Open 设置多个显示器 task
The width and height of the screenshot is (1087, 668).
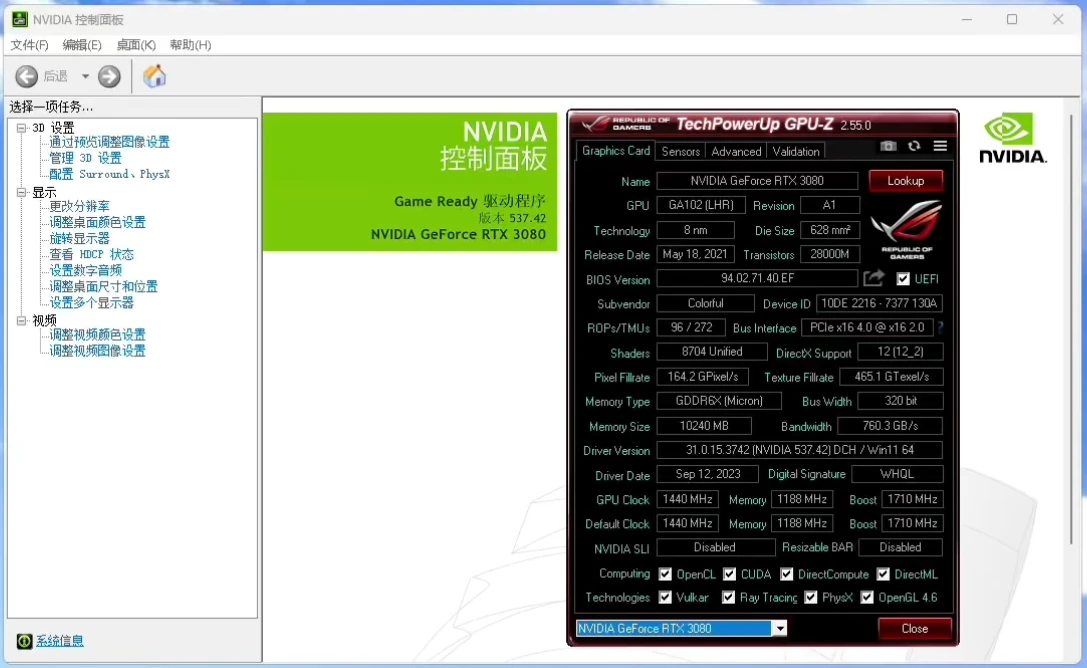tap(92, 303)
